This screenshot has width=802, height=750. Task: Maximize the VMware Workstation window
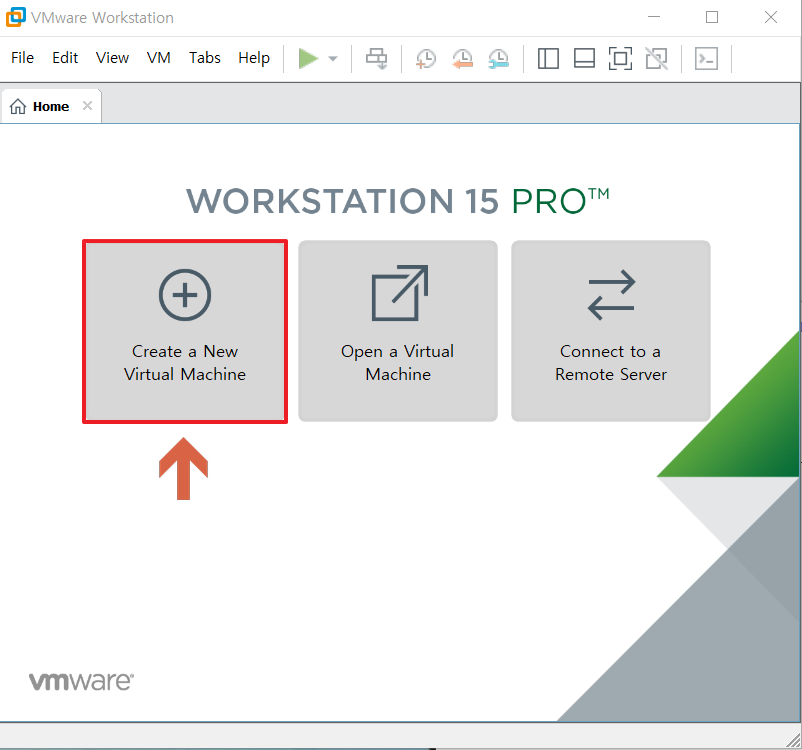click(x=712, y=17)
